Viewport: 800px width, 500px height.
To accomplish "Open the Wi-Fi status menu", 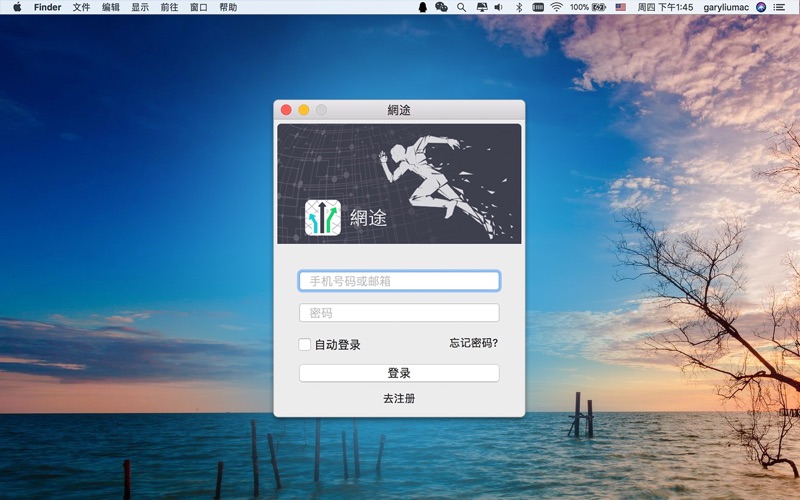I will pyautogui.click(x=557, y=7).
